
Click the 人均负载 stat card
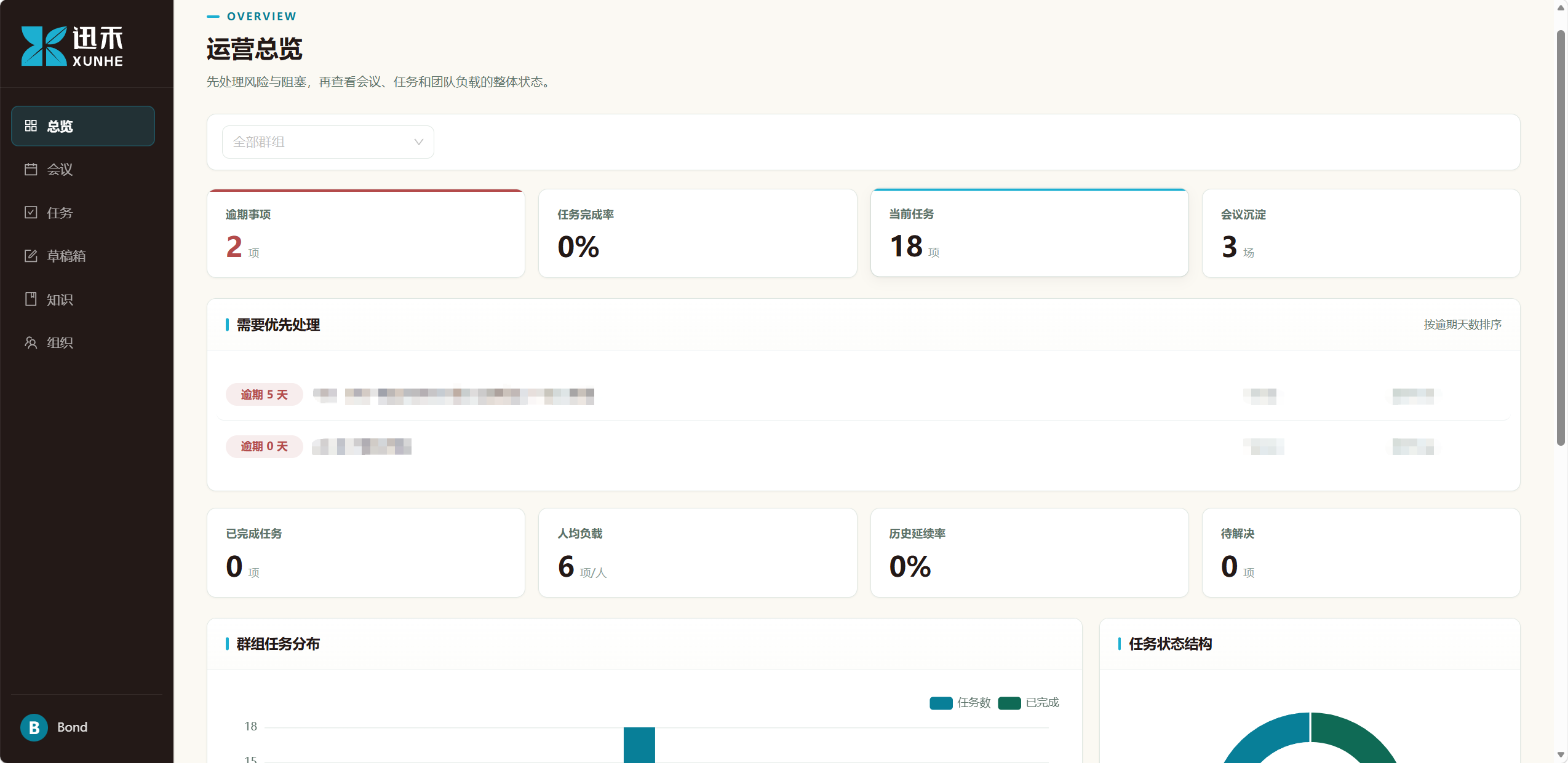coord(698,553)
